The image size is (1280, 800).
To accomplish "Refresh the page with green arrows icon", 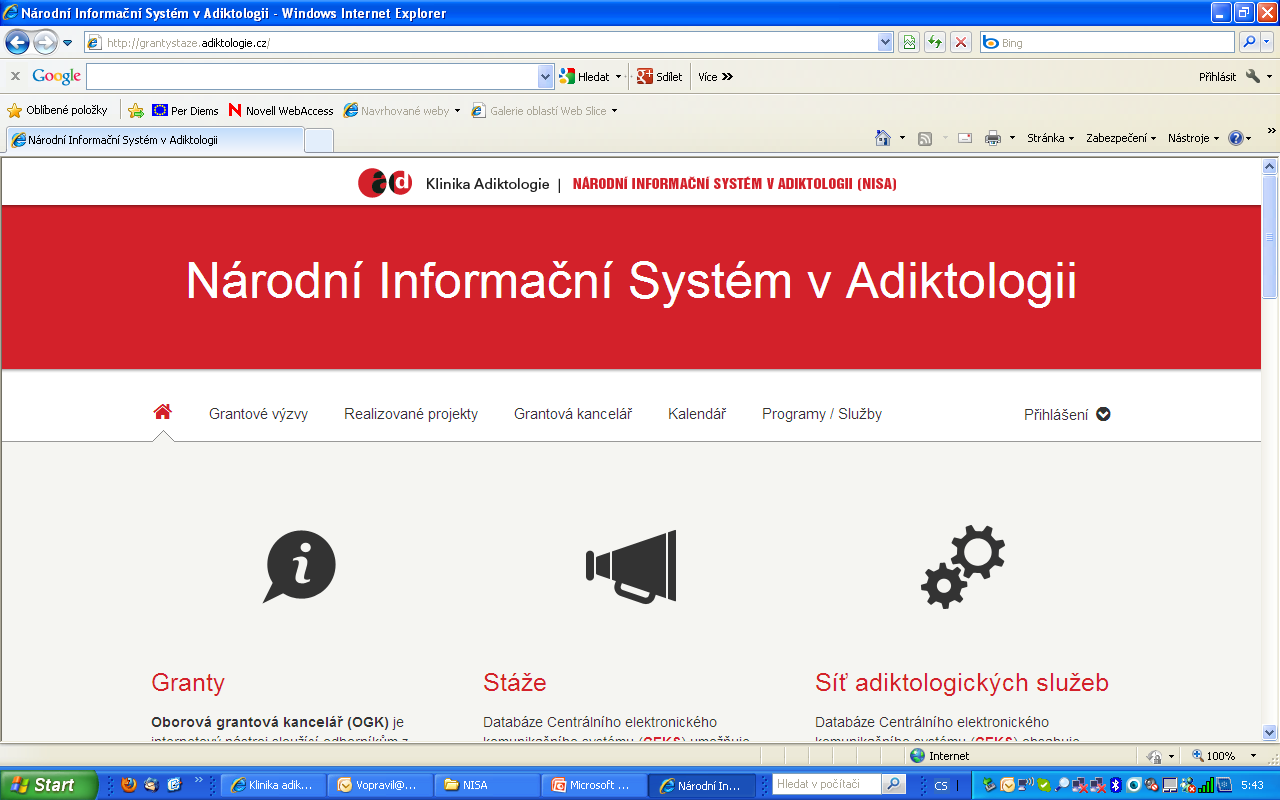I will tap(935, 42).
